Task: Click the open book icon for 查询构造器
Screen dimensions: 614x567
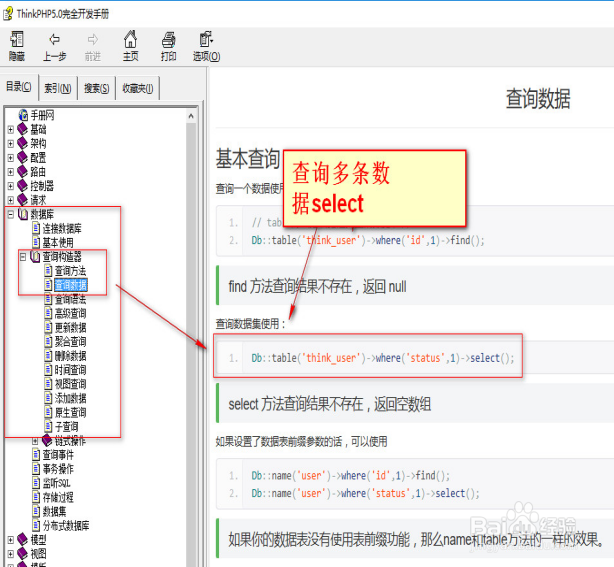Action: pos(35,257)
